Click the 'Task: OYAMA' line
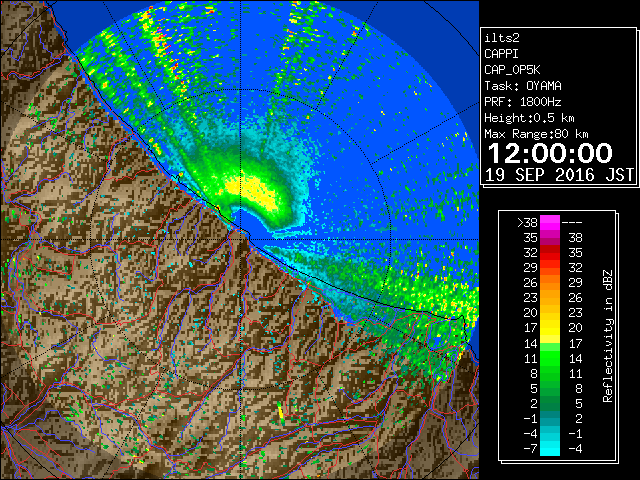 523,86
